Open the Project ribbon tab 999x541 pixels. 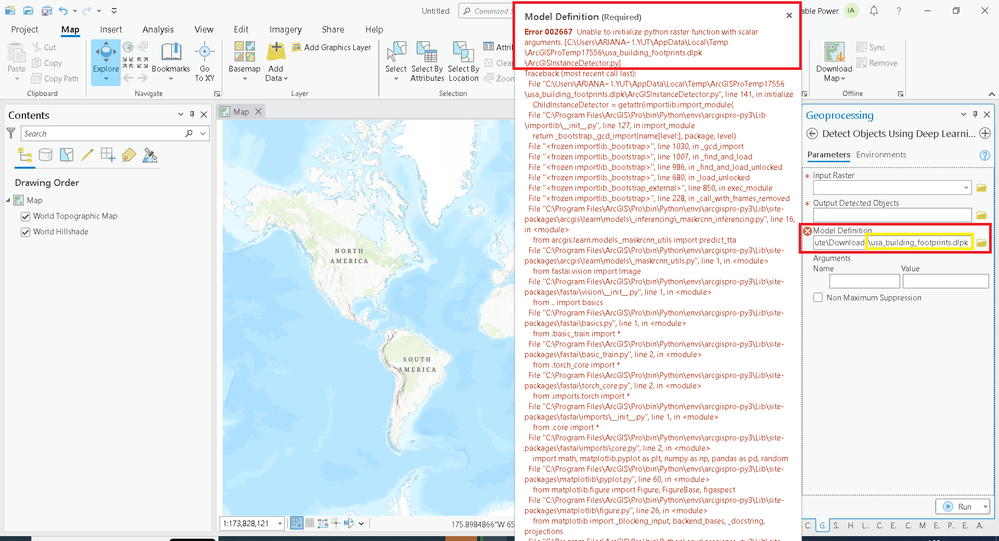(x=25, y=29)
